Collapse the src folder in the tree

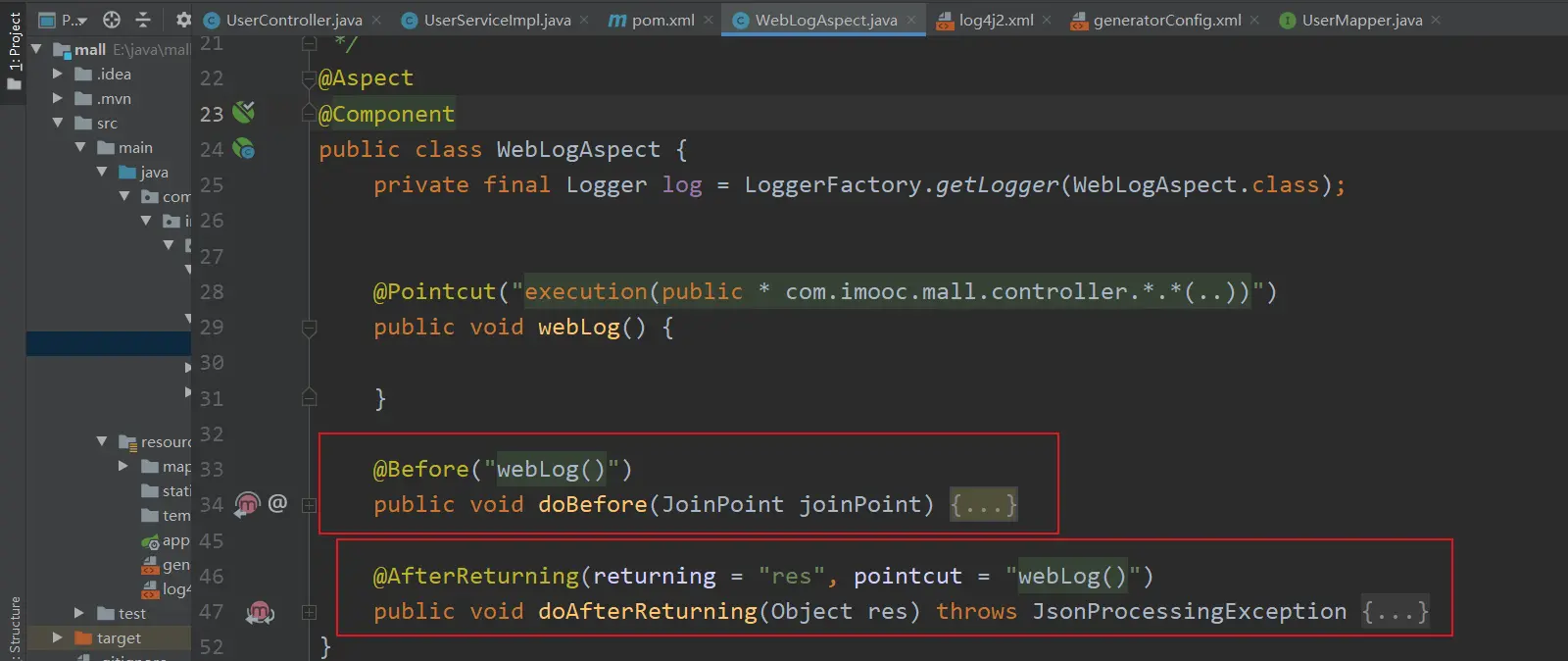click(x=58, y=123)
